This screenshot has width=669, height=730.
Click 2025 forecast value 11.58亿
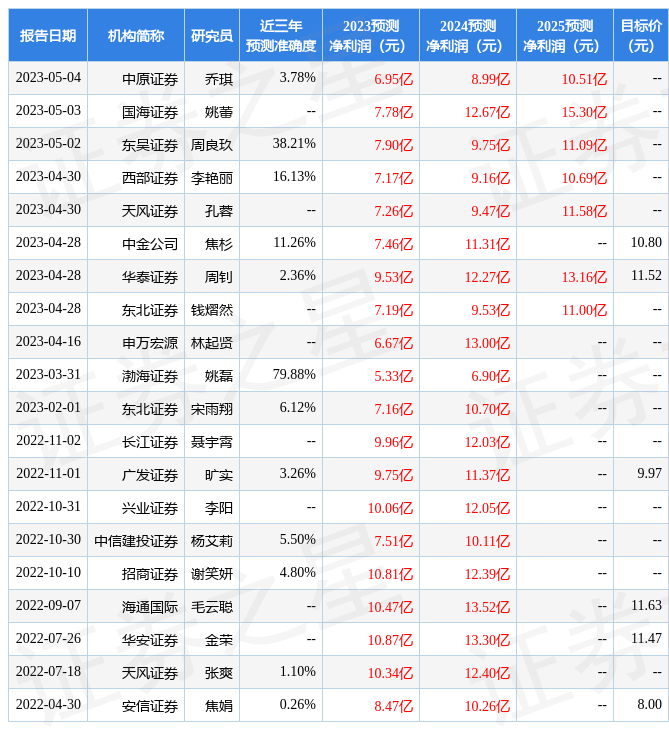tap(584, 211)
